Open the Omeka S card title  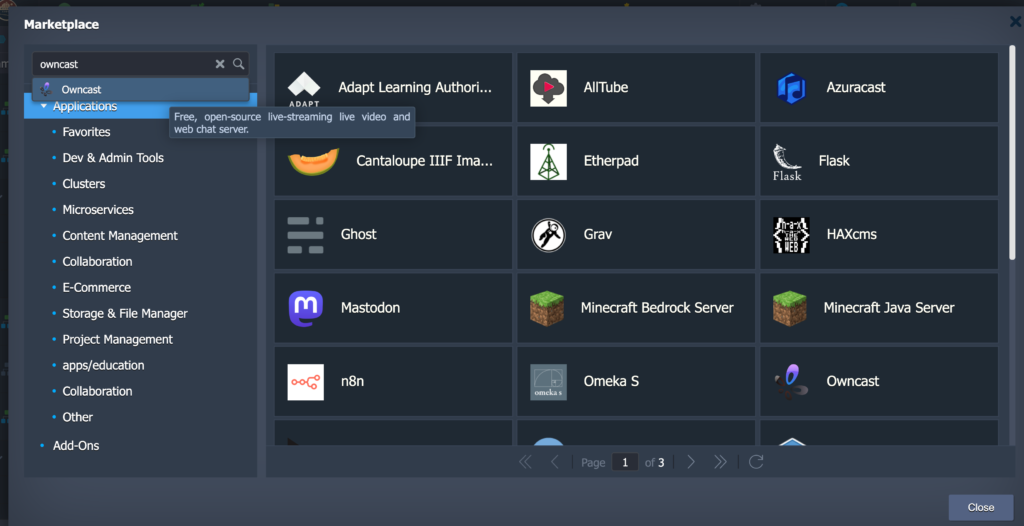tap(611, 381)
